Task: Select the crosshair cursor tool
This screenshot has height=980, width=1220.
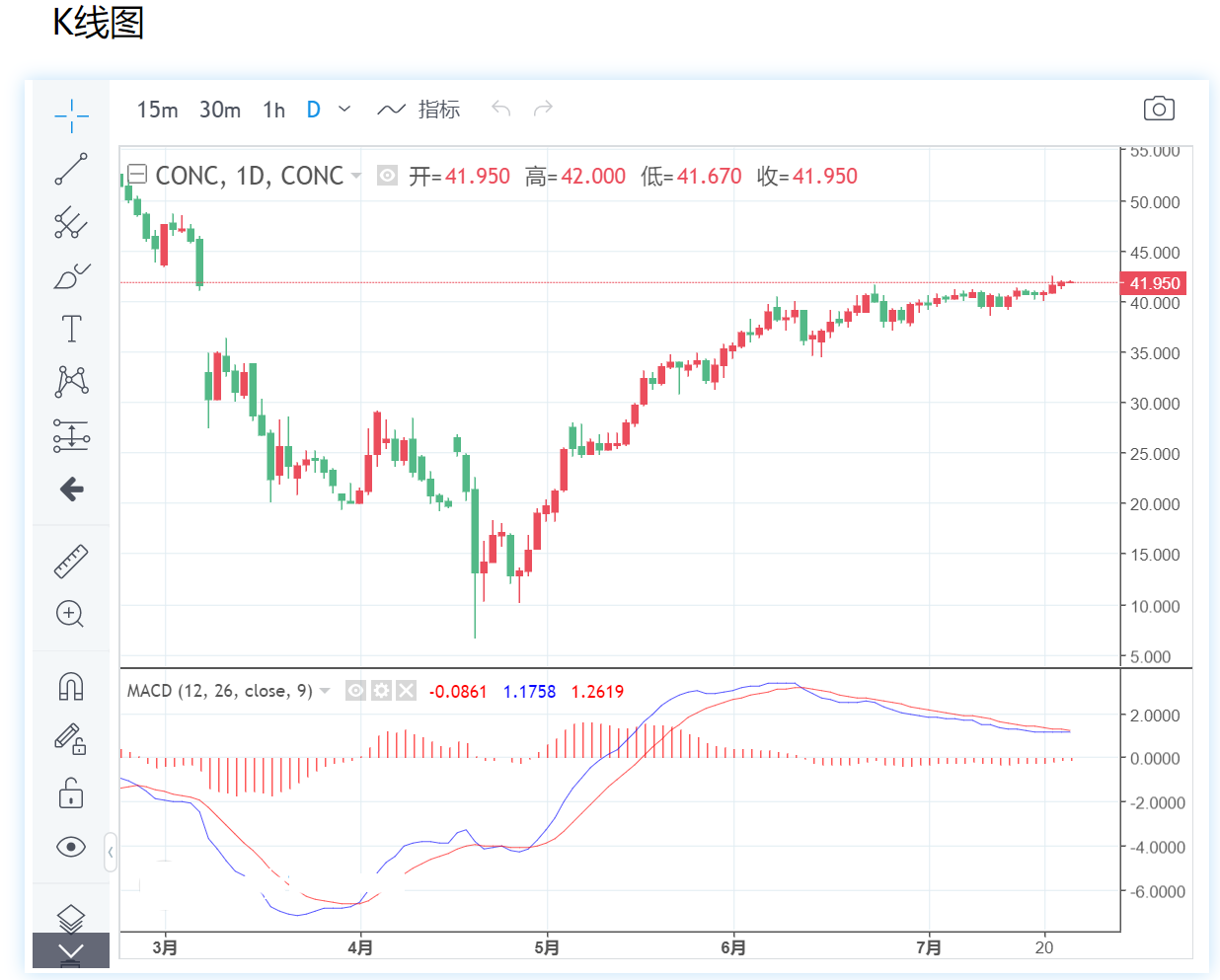Action: coord(71,116)
